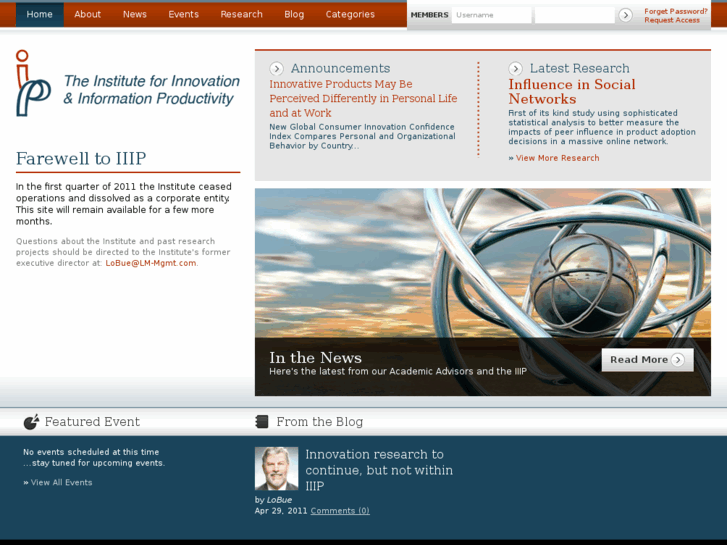Click the Announcements arrow icon
The image size is (727, 545).
[x=276, y=69]
